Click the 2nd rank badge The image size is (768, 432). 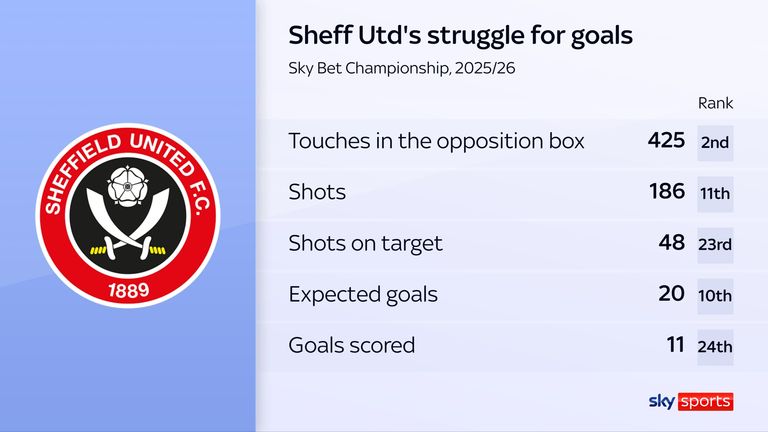pos(715,142)
